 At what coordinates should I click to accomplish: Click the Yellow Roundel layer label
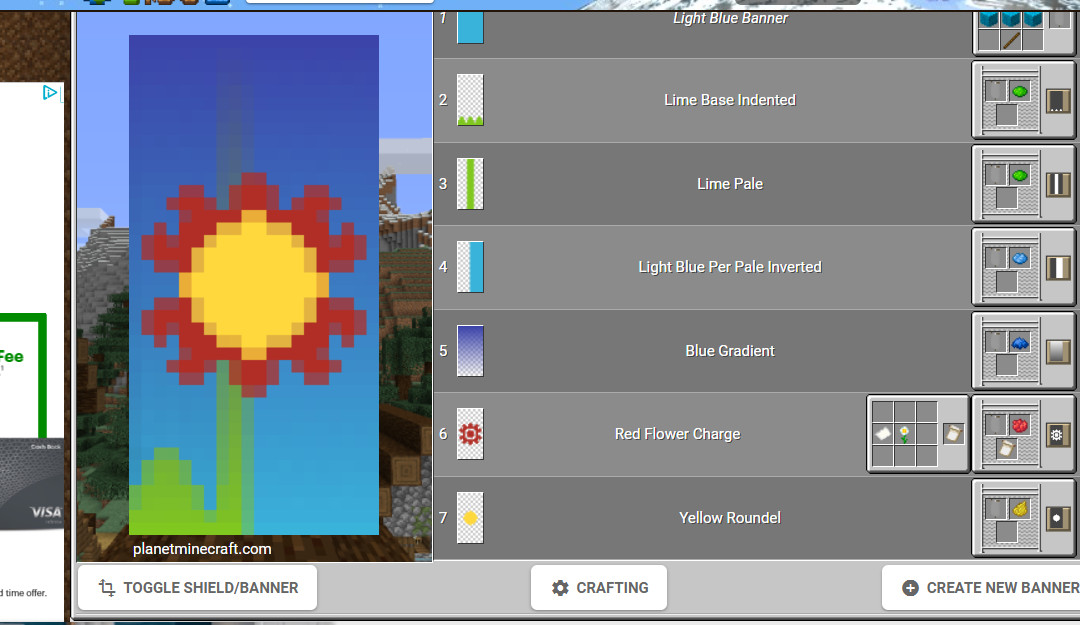(730, 518)
